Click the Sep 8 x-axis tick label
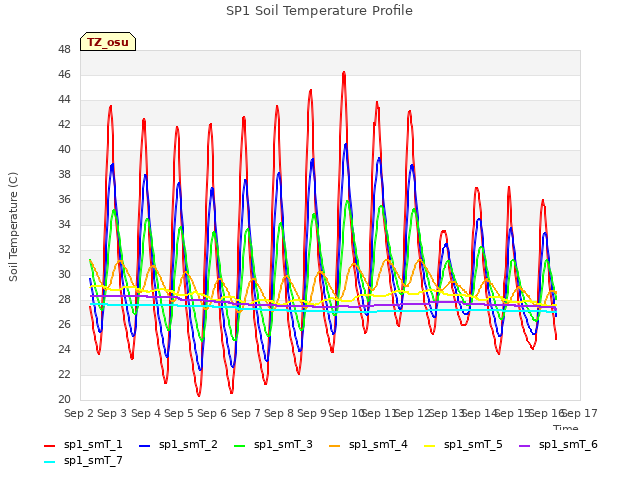This screenshot has width=640, height=480. click(279, 413)
